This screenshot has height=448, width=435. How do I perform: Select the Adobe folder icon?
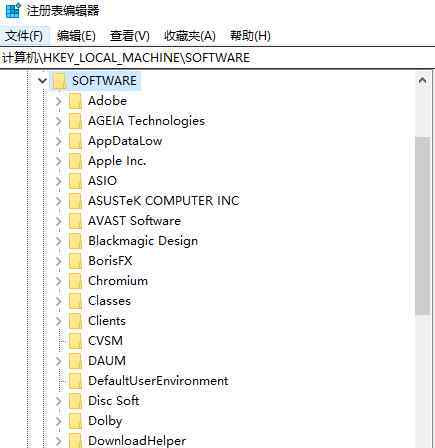(75, 101)
